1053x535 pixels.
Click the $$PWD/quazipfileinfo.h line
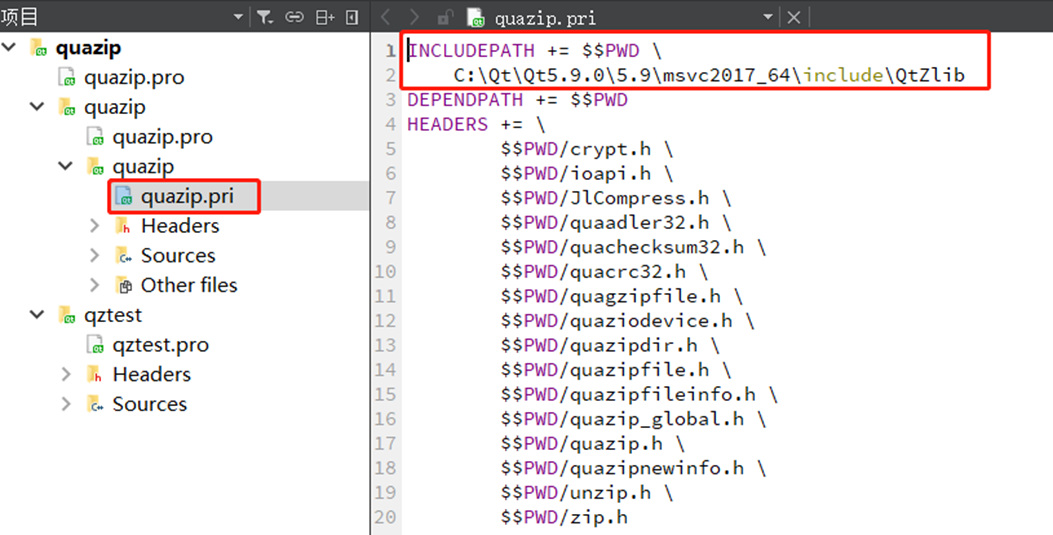pos(639,394)
